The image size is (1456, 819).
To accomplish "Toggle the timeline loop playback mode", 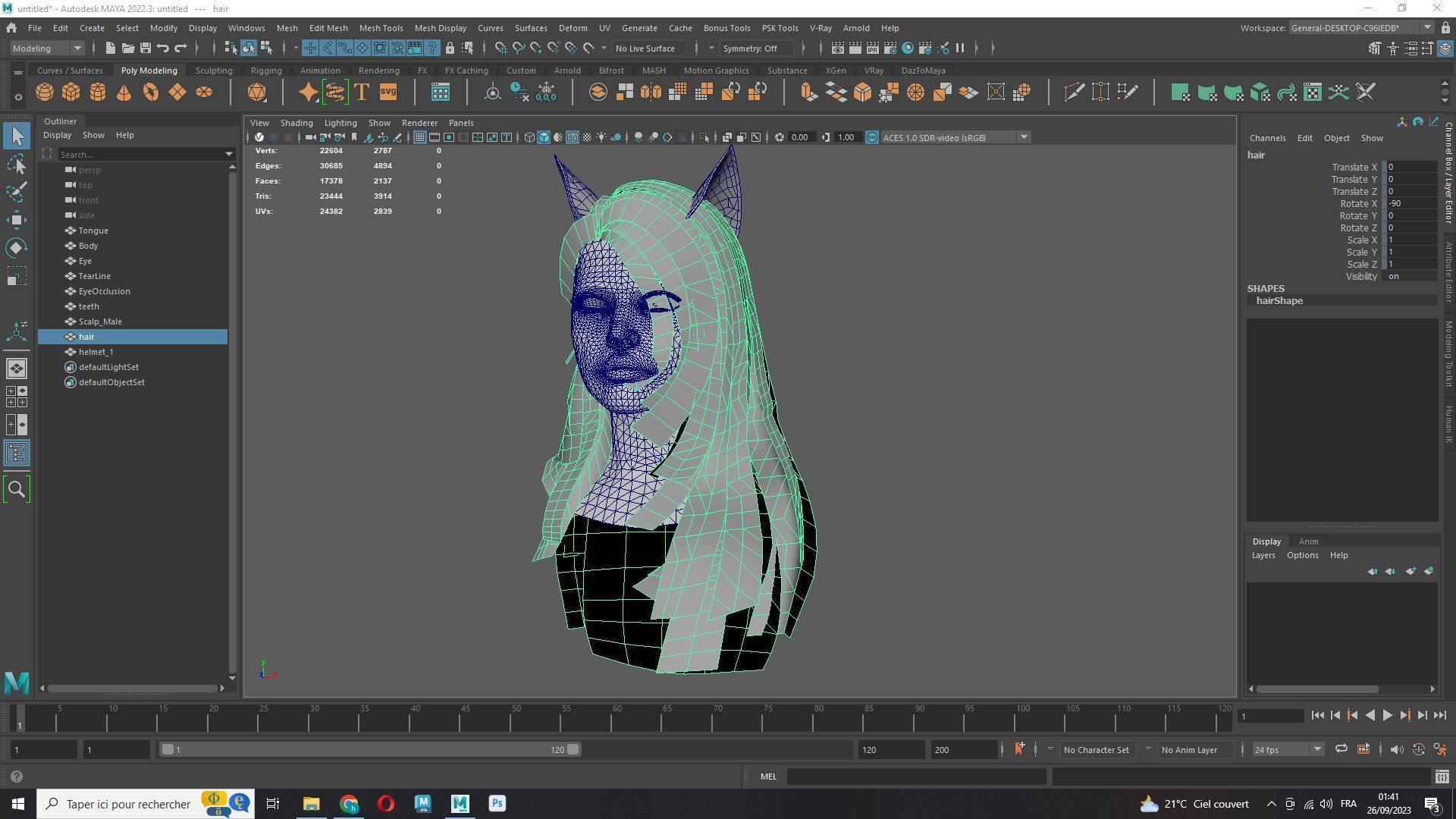I will (1341, 749).
